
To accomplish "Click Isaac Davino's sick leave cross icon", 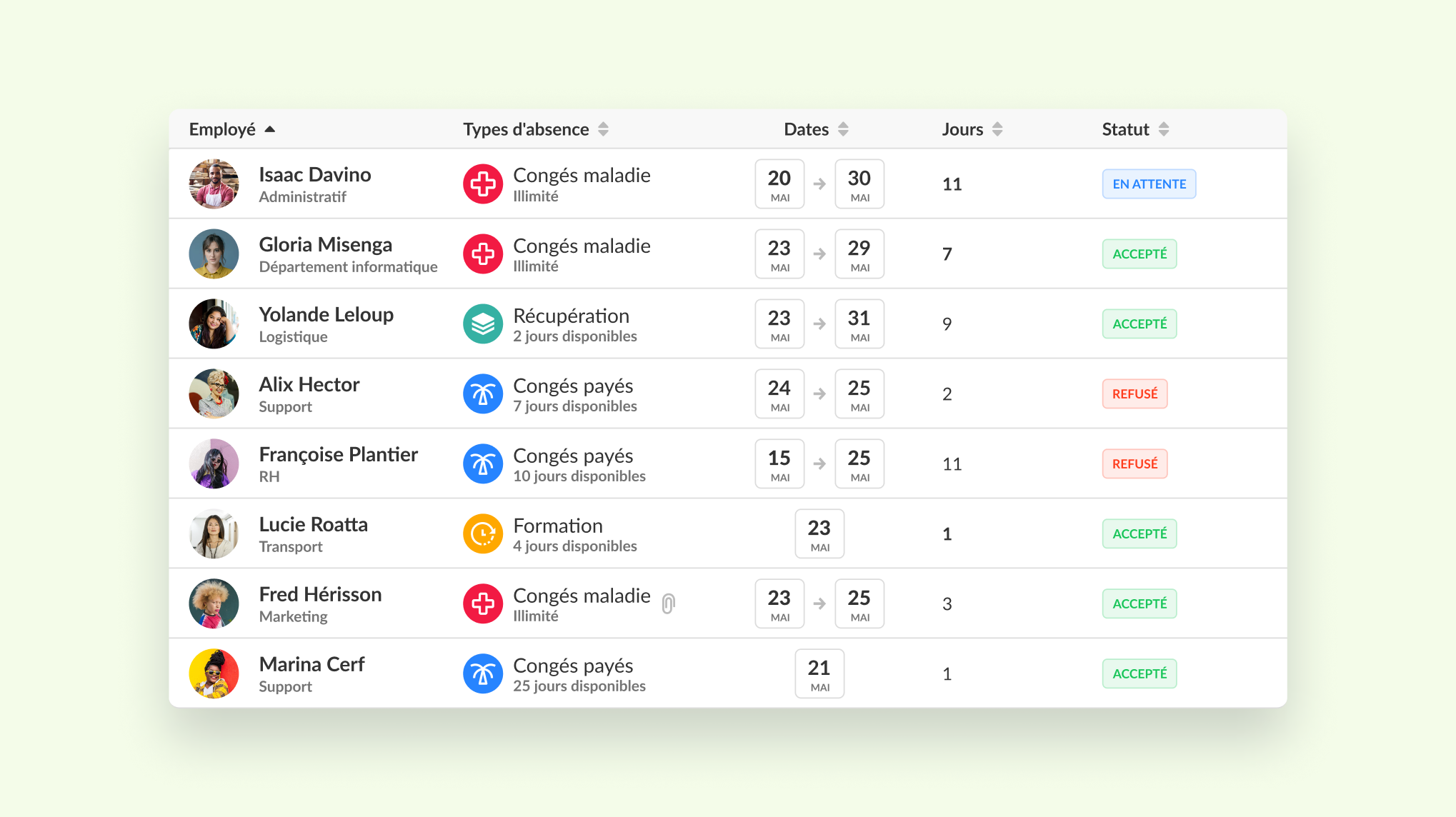I will pos(483,184).
